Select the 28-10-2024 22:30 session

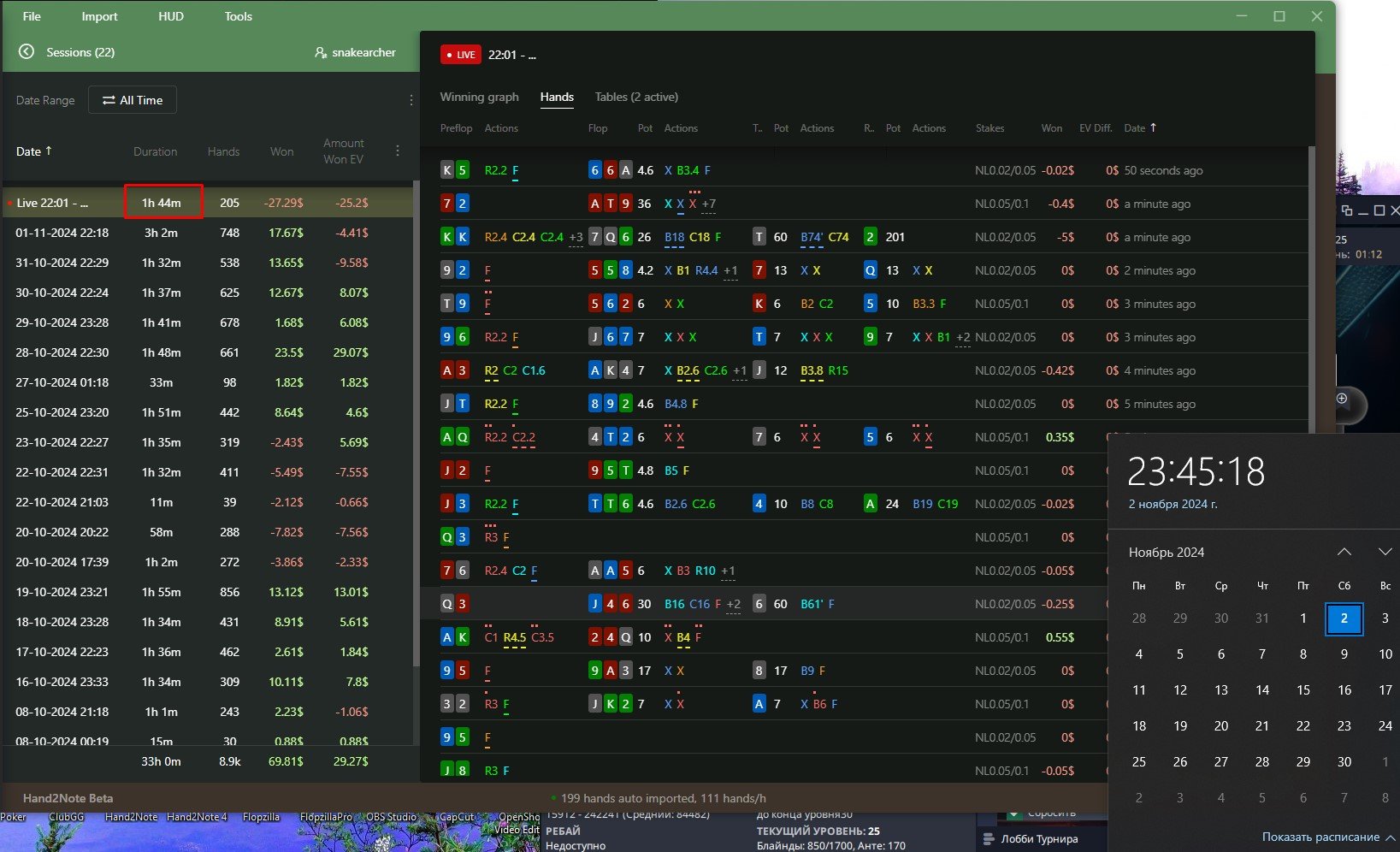pos(208,352)
